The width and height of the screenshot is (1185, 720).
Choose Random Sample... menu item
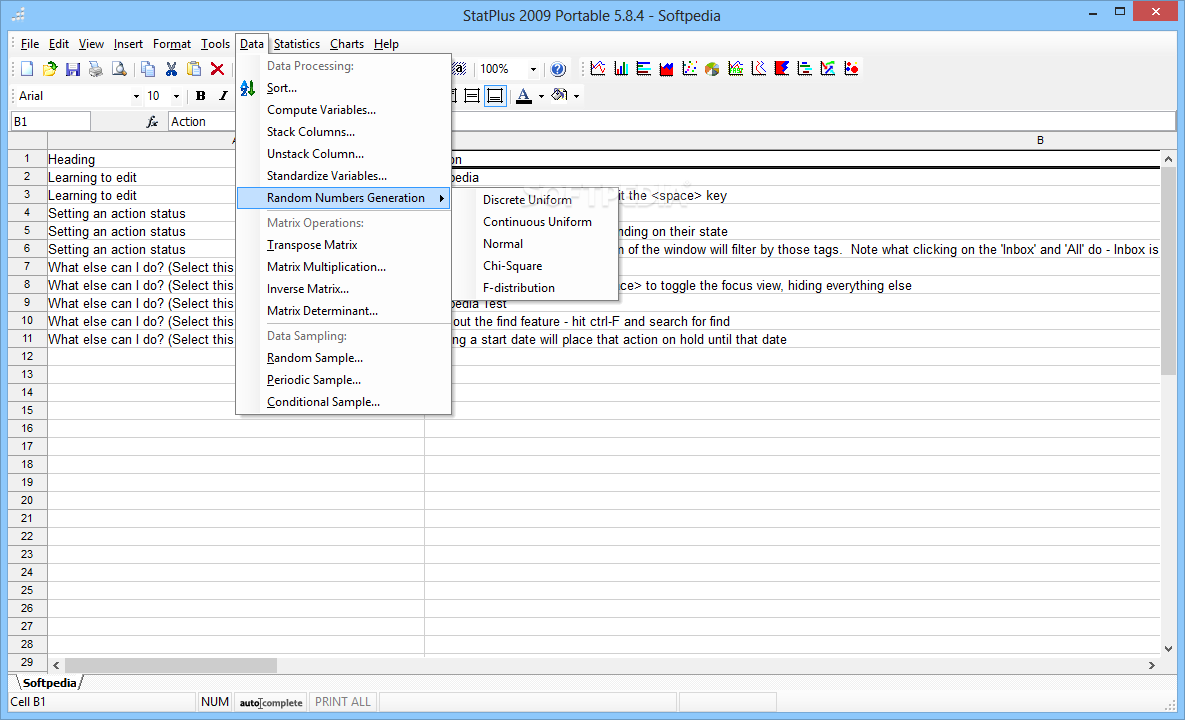coord(344,357)
